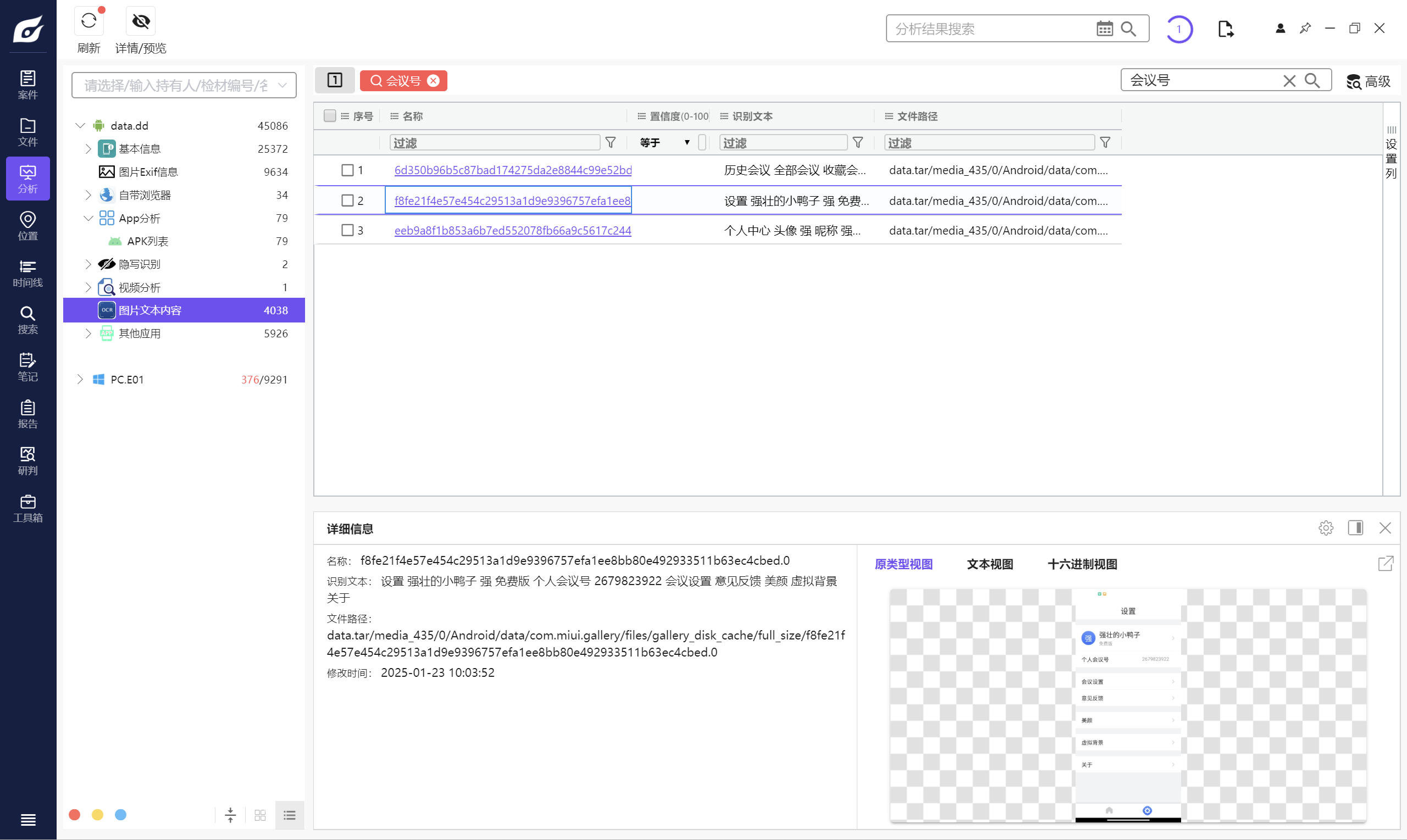The height and width of the screenshot is (840, 1407).
Task: Toggle the 详情/预览 eye icon
Action: 140,21
